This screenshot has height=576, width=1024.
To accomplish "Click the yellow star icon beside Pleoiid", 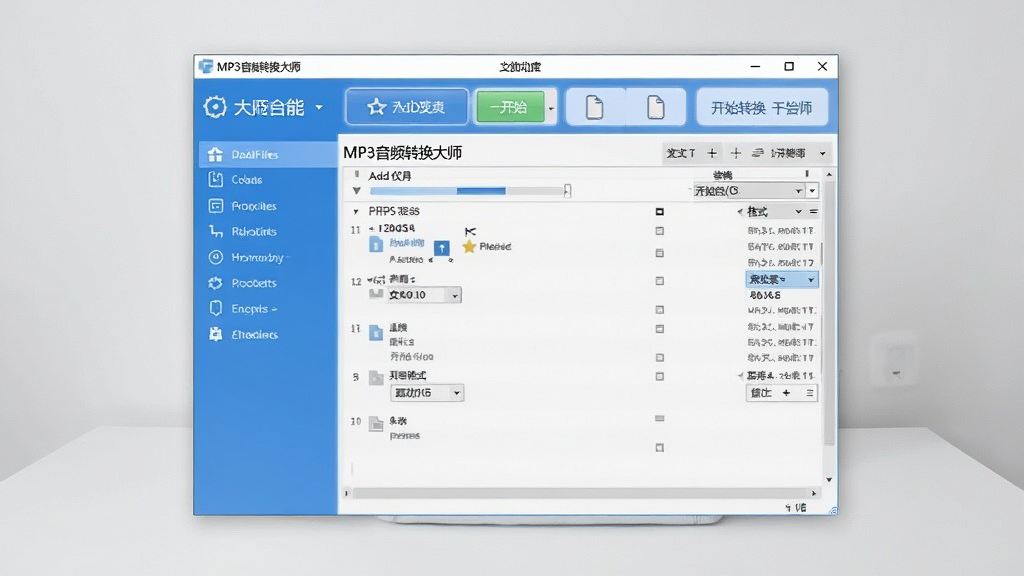I will pyautogui.click(x=469, y=246).
